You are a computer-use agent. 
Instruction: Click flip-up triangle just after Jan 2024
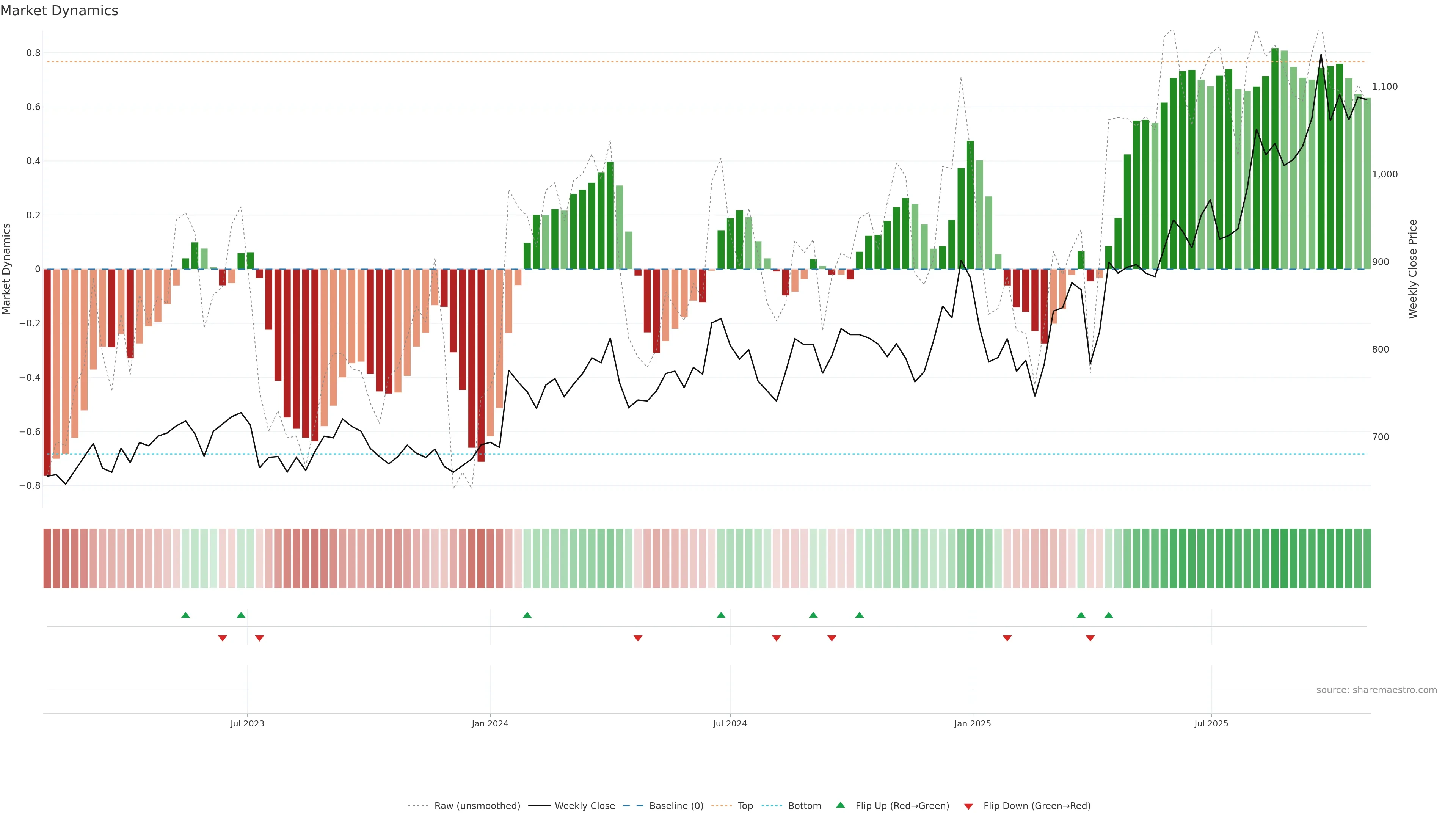pyautogui.click(x=527, y=615)
